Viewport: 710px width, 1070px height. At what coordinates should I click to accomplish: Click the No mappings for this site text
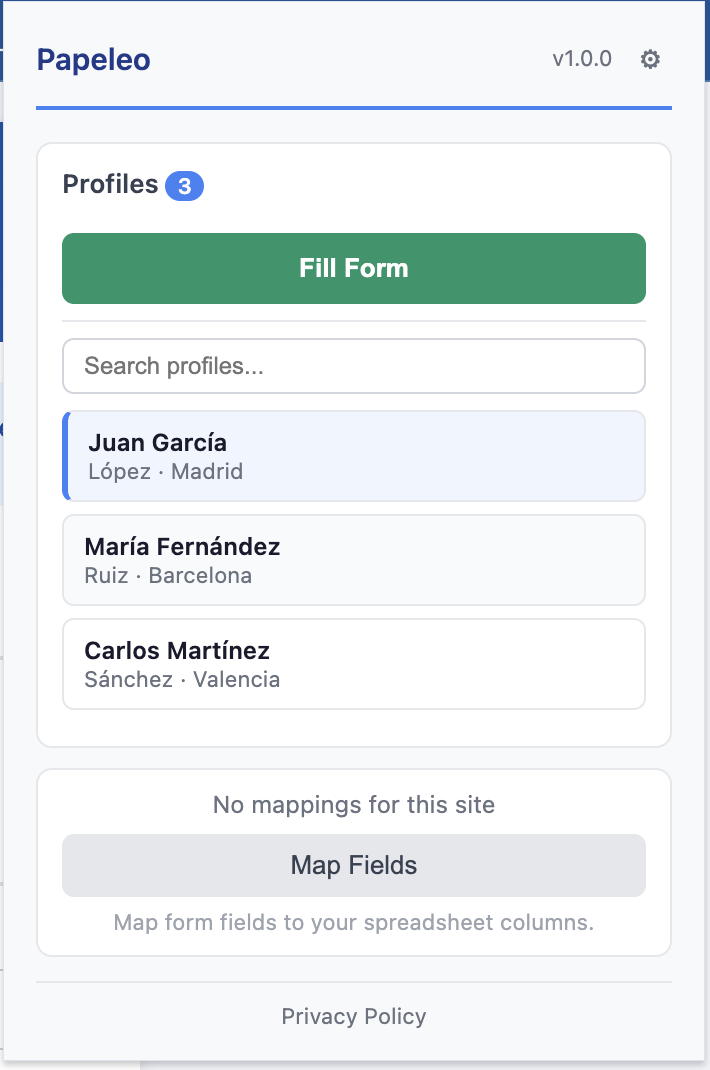(x=354, y=804)
